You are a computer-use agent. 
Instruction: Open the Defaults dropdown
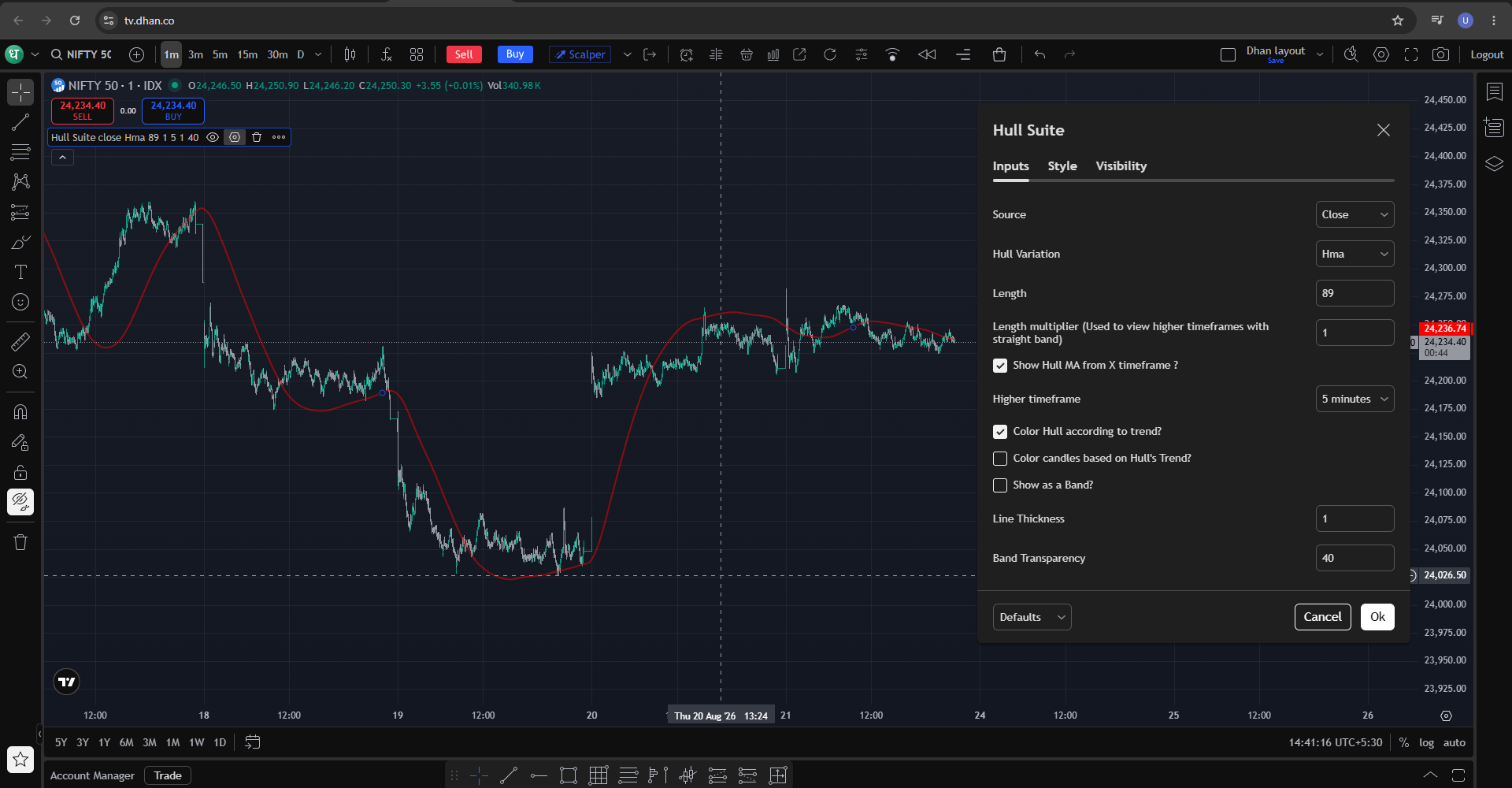point(1032,617)
